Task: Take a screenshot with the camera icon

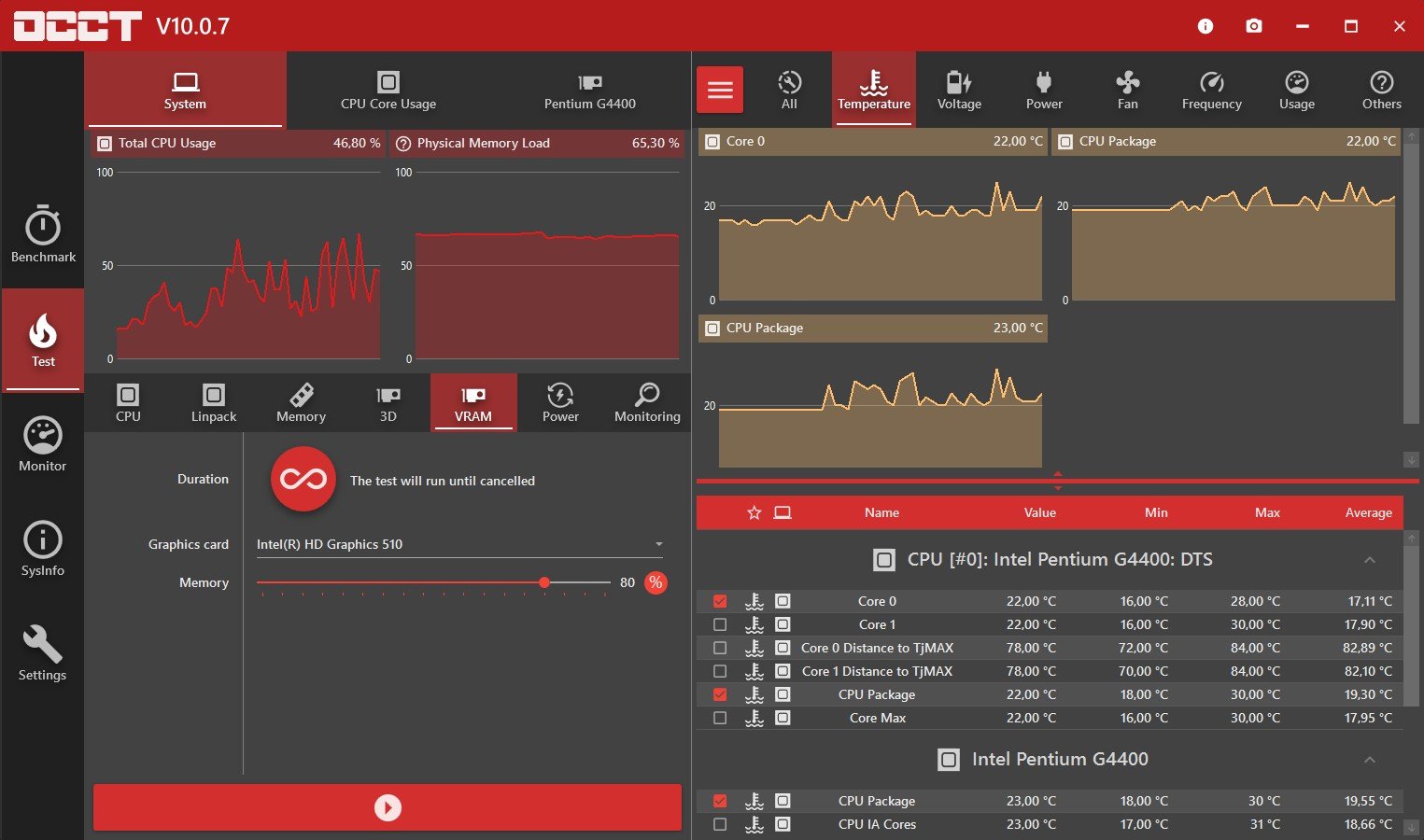Action: pyautogui.click(x=1254, y=26)
